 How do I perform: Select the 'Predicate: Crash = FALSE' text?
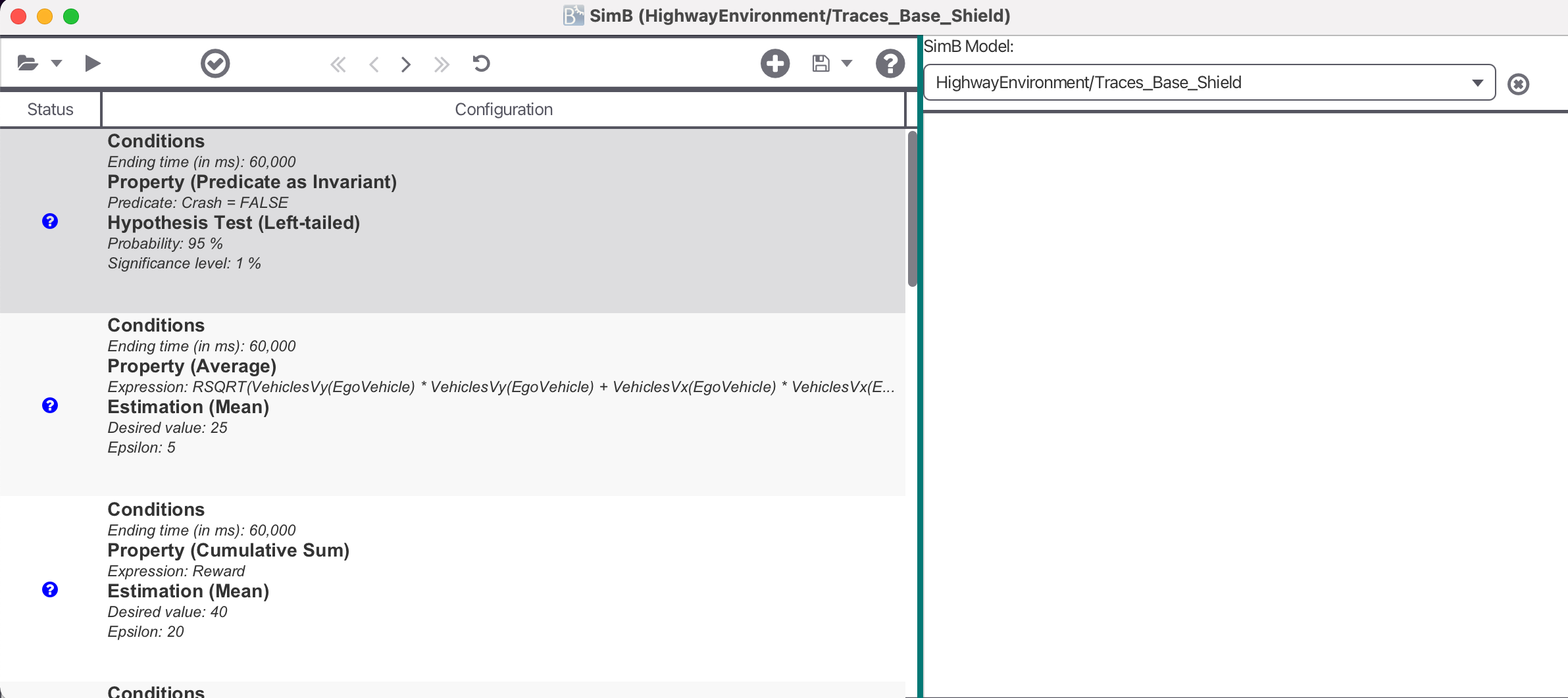coord(198,203)
